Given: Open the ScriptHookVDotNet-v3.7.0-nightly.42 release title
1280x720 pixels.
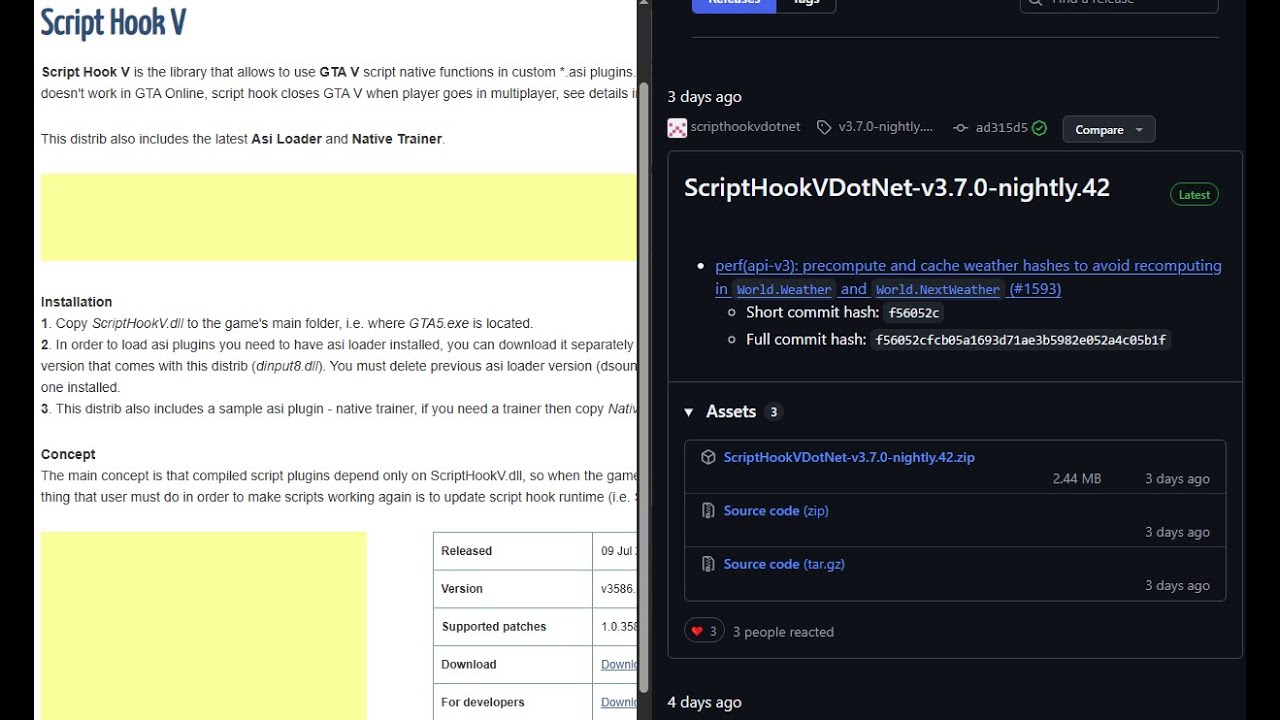Looking at the screenshot, I should click(897, 188).
